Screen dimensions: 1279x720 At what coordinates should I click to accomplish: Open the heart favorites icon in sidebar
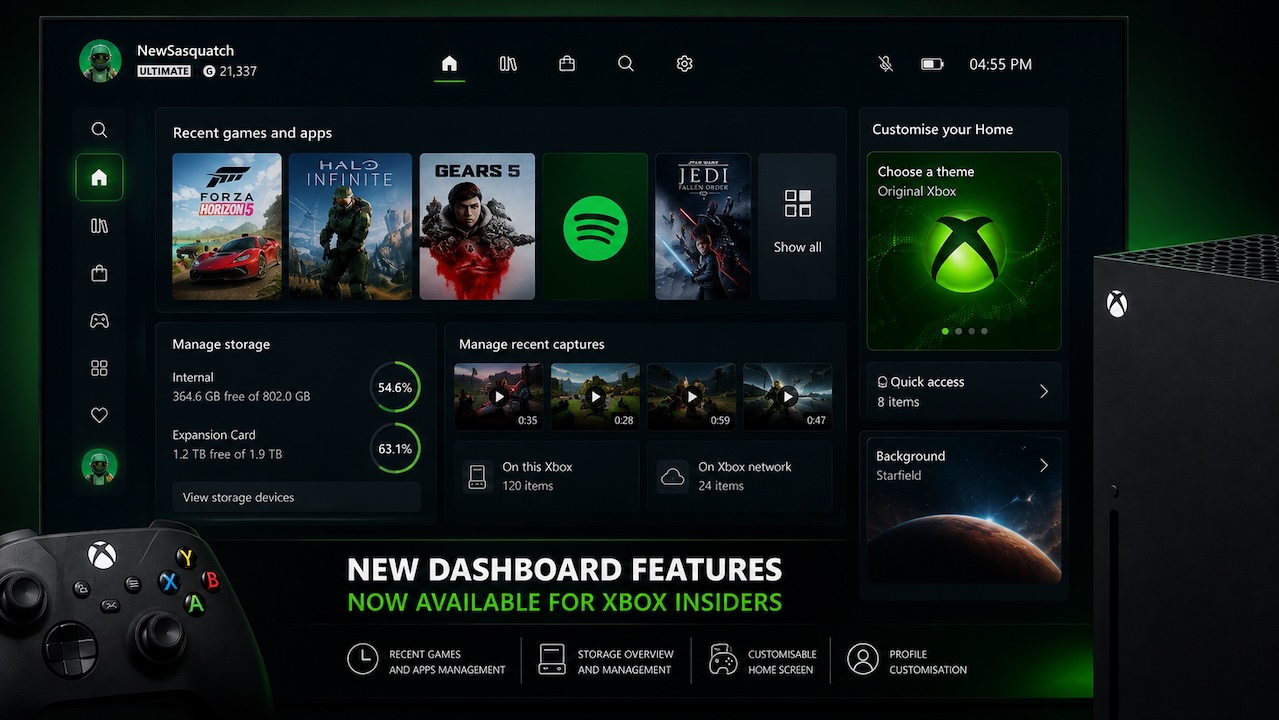click(x=99, y=415)
